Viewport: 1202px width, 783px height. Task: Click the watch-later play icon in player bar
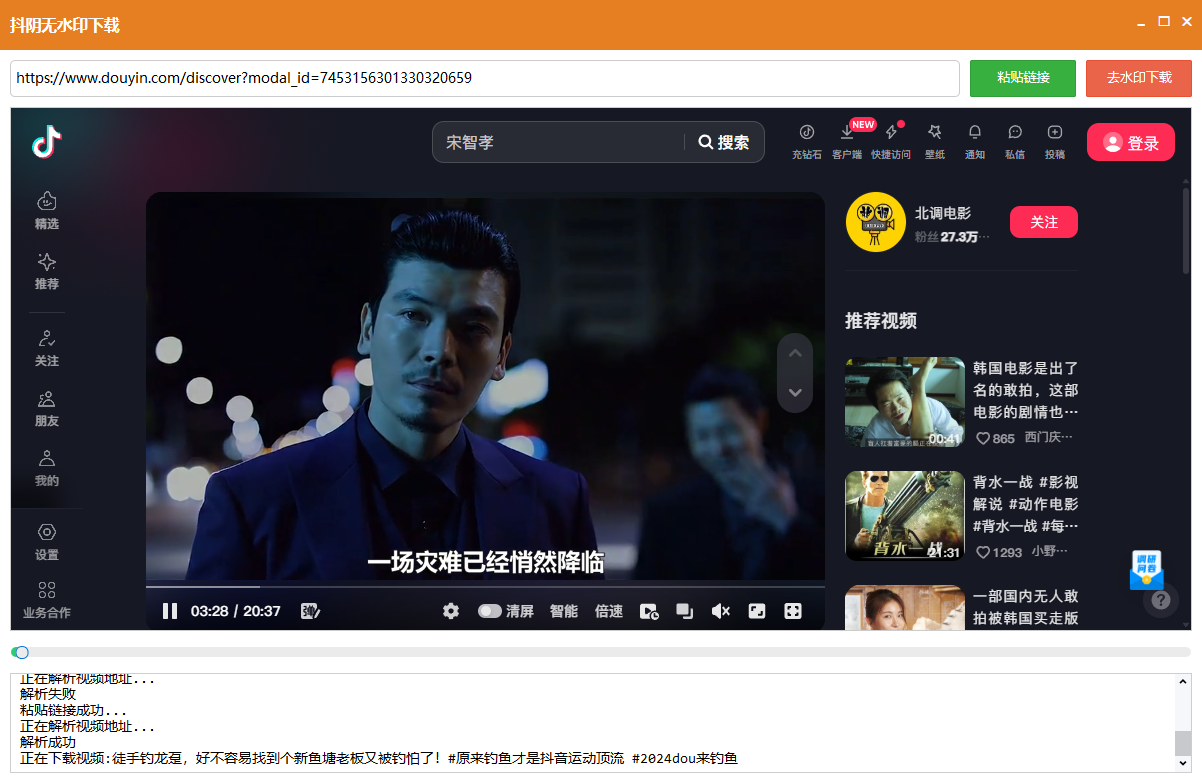coord(649,611)
